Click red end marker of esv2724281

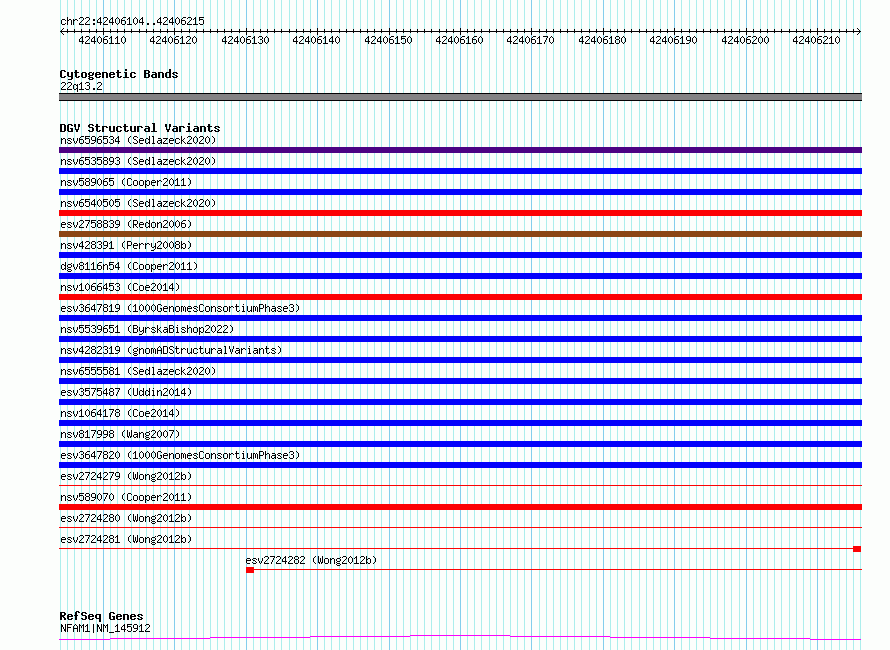click(857, 549)
